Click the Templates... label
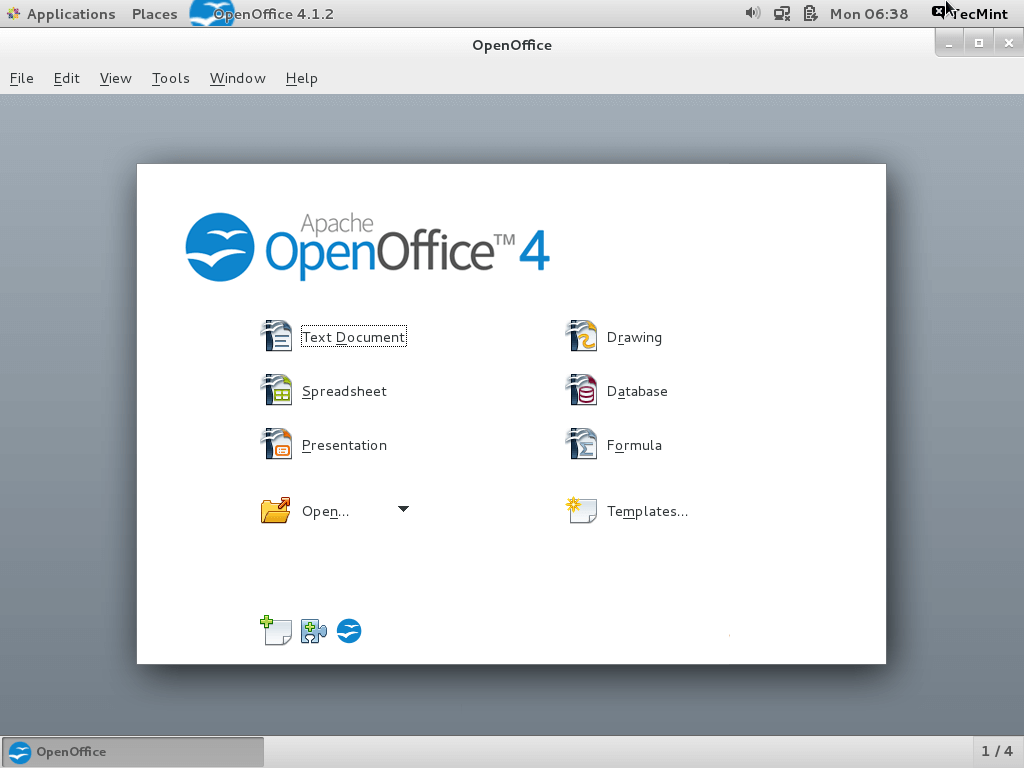This screenshot has height=768, width=1024. (647, 511)
